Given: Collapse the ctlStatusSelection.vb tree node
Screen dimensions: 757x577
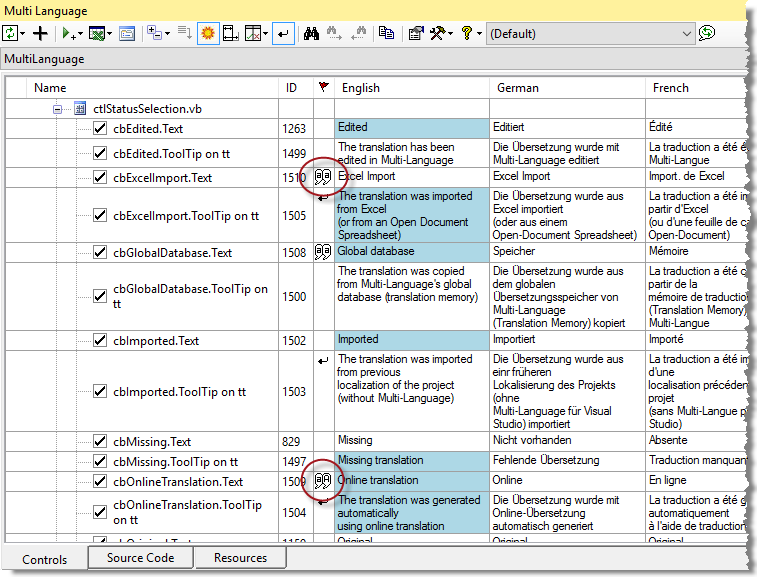Looking at the screenshot, I should 58,108.
